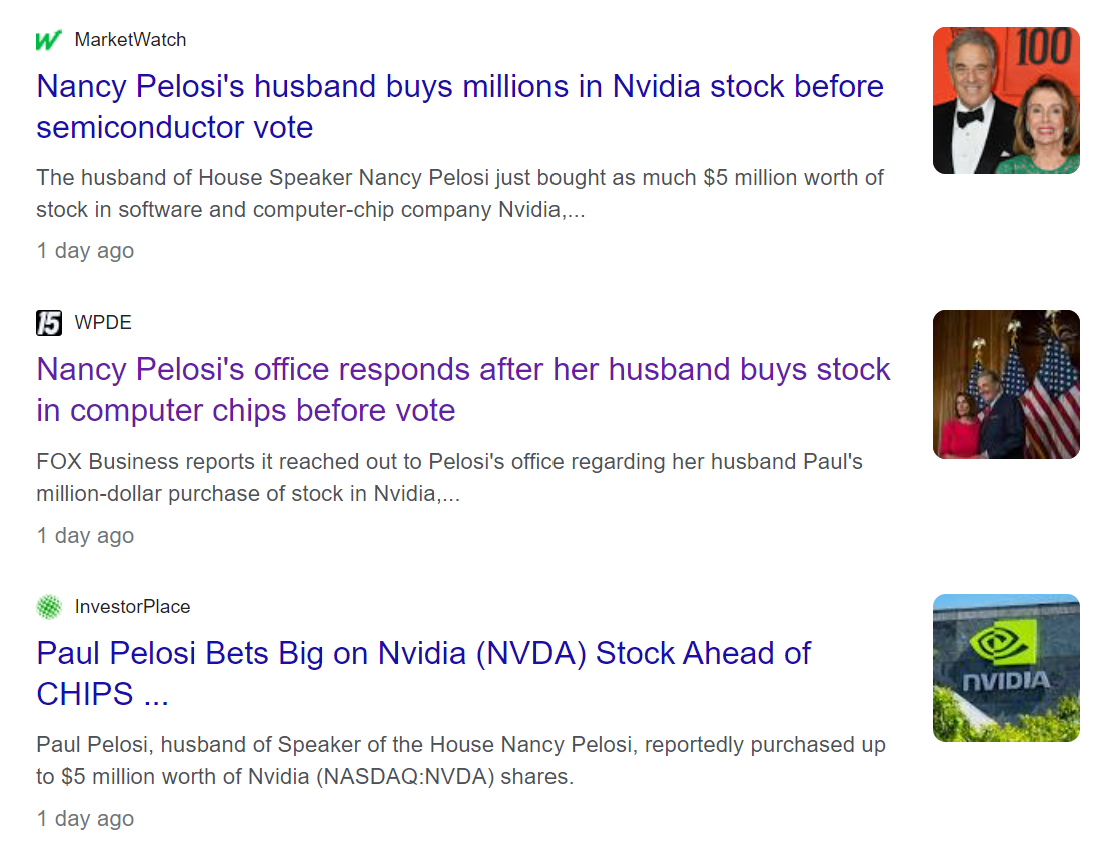Image resolution: width=1102 pixels, height=858 pixels.
Task: Click the WPDE thumbnail with American flags
Action: (x=1006, y=384)
